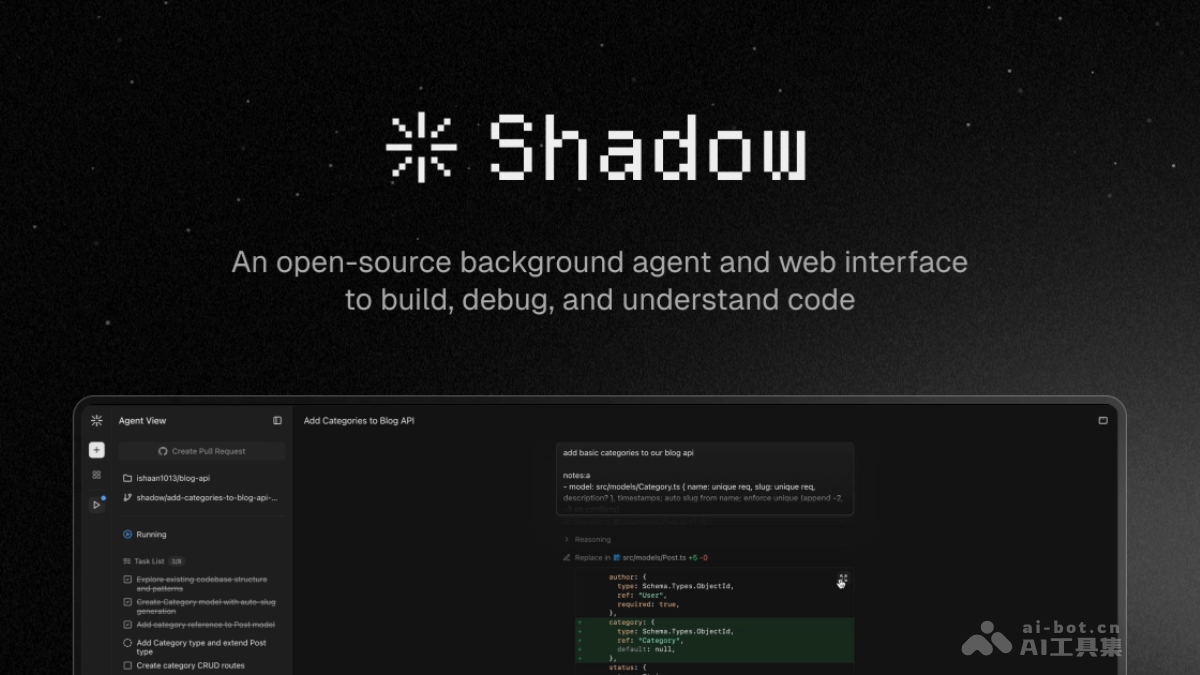Click the spinner checkbox on Add Category type task
The image size is (1200, 675).
coord(128,642)
